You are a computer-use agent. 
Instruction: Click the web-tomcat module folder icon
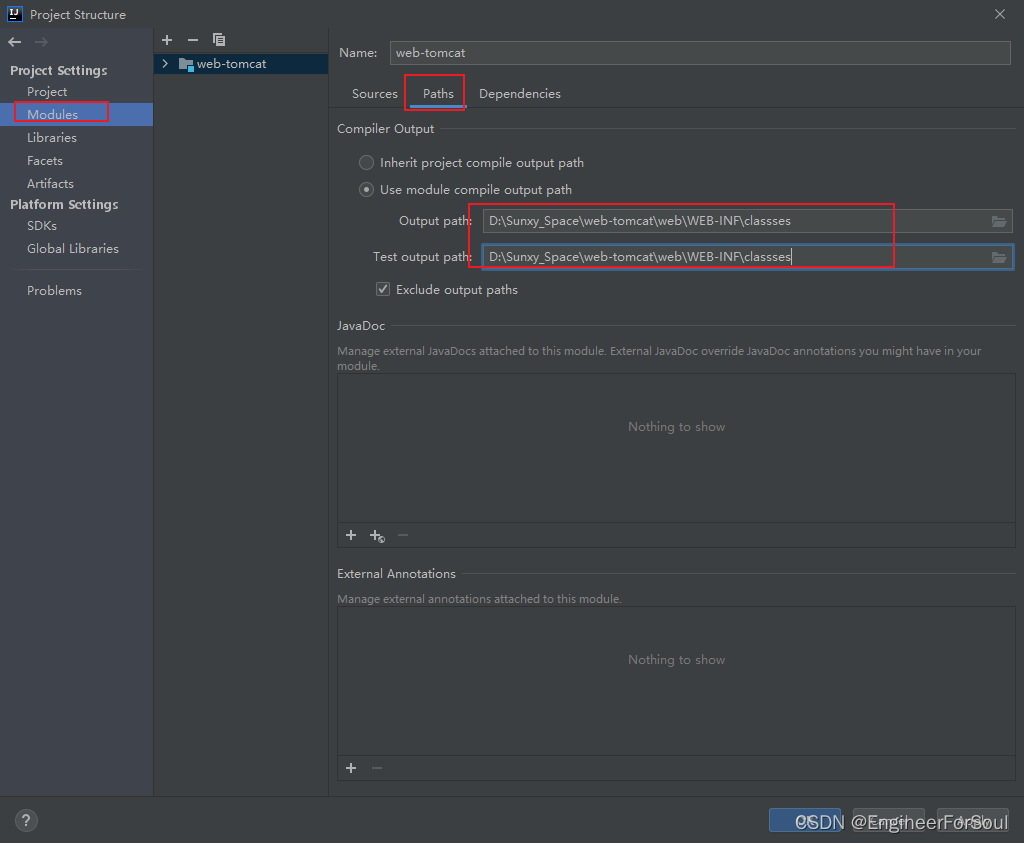[186, 65]
